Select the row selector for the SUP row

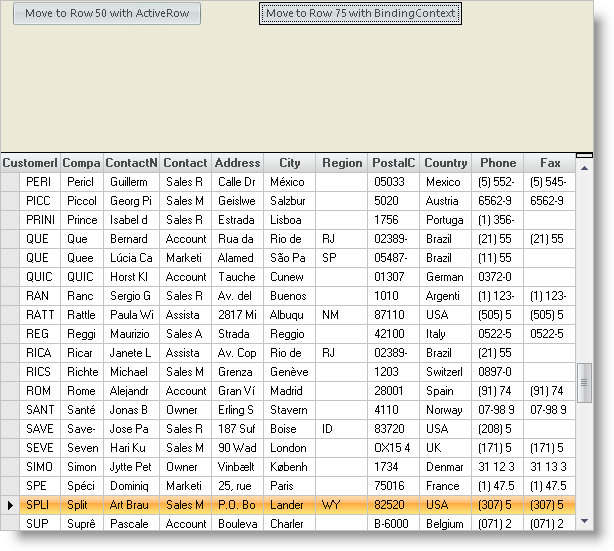pos(11,523)
